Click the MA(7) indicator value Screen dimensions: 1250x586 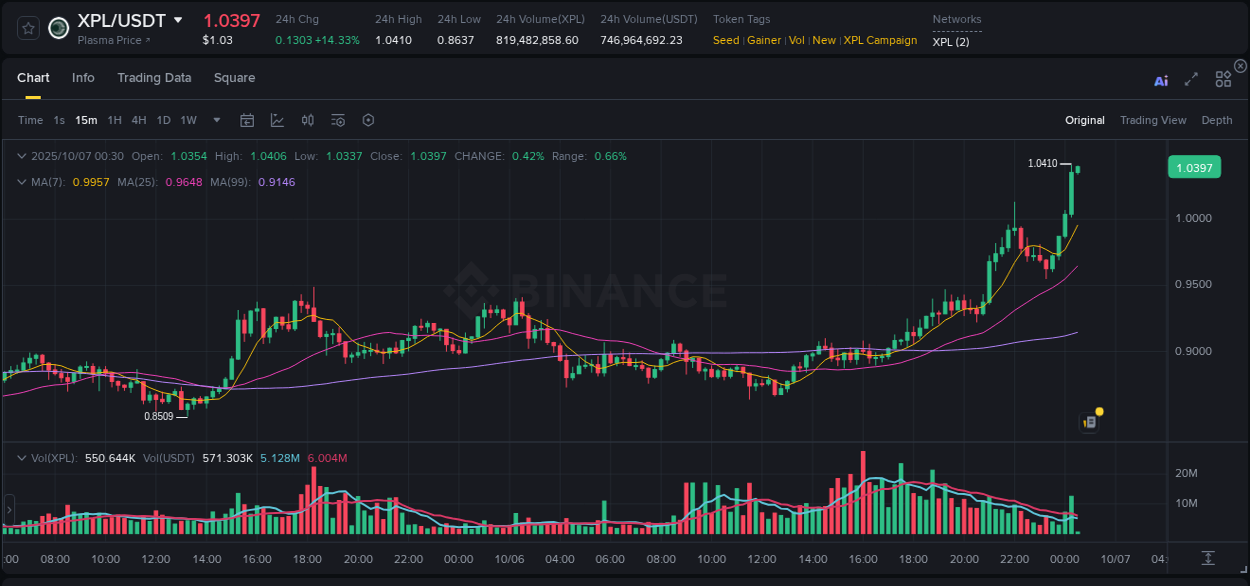click(90, 181)
